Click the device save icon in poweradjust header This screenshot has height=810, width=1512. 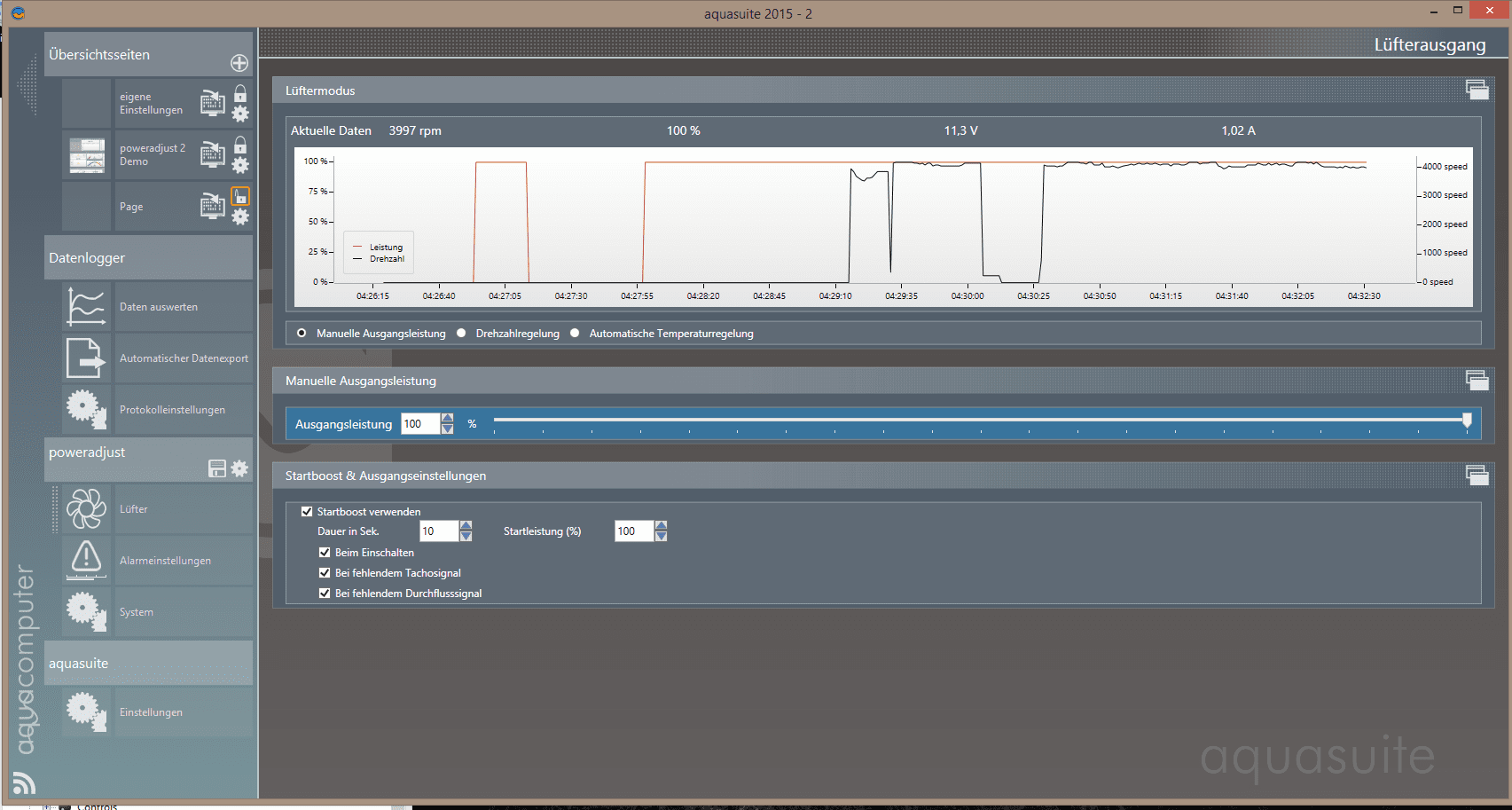pyautogui.click(x=217, y=468)
